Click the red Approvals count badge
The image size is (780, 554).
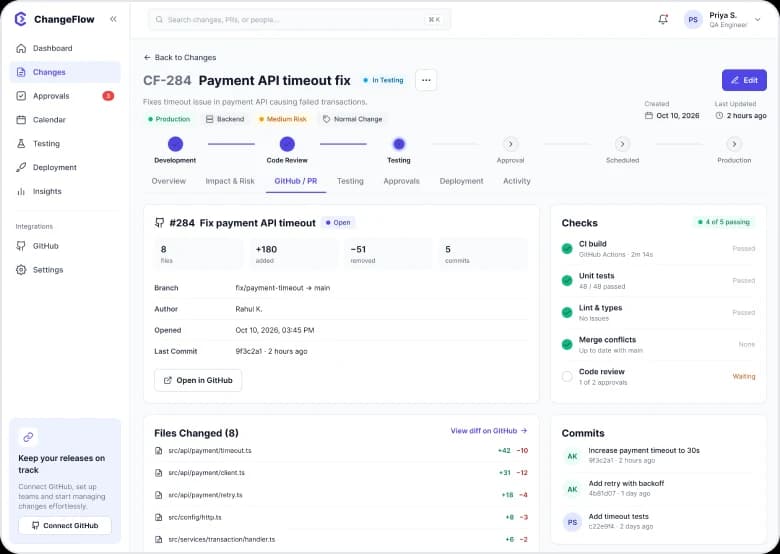point(108,96)
